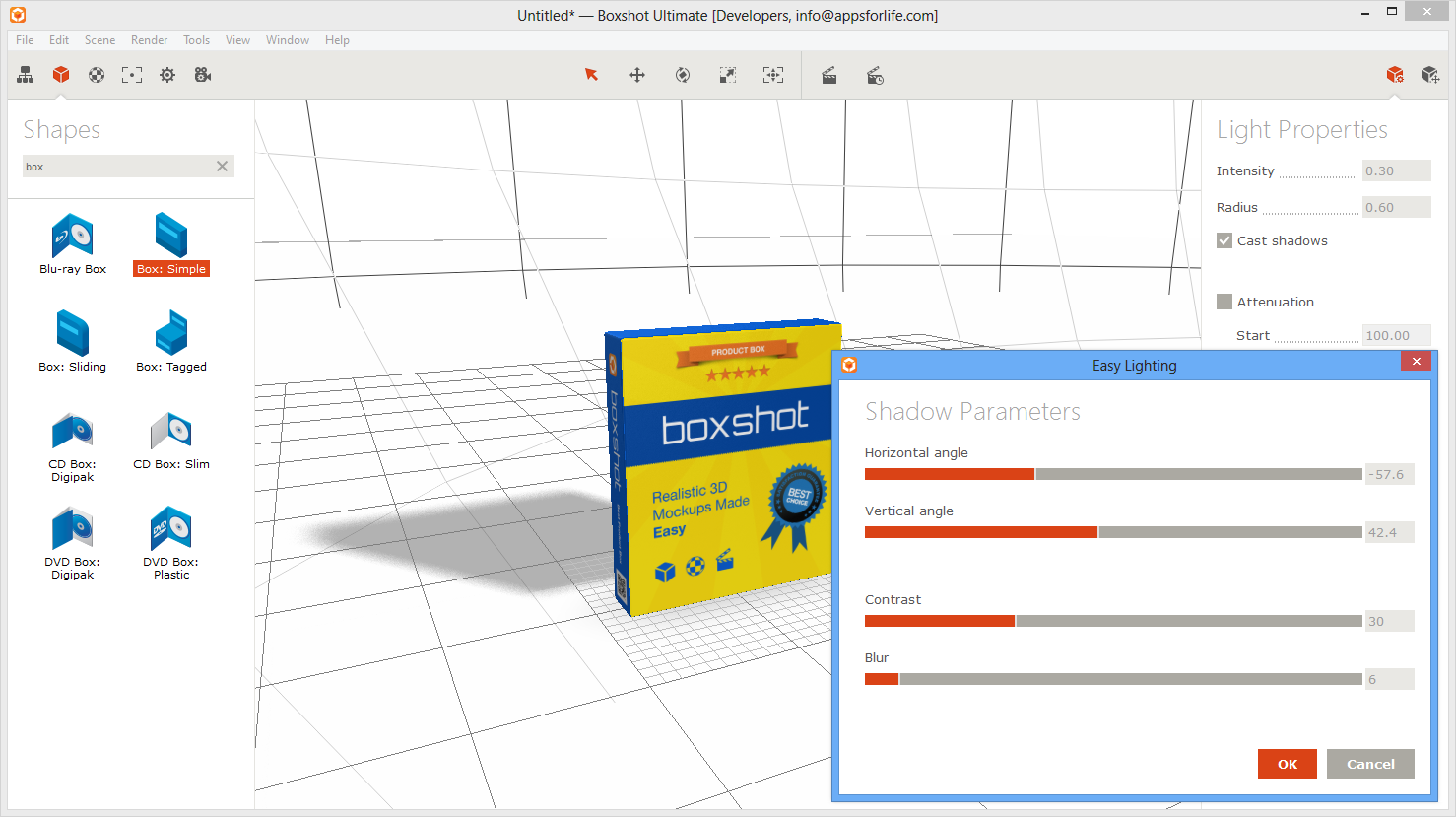Toggle the Cast shadows checkbox
The height and width of the screenshot is (817, 1456).
coord(1224,240)
